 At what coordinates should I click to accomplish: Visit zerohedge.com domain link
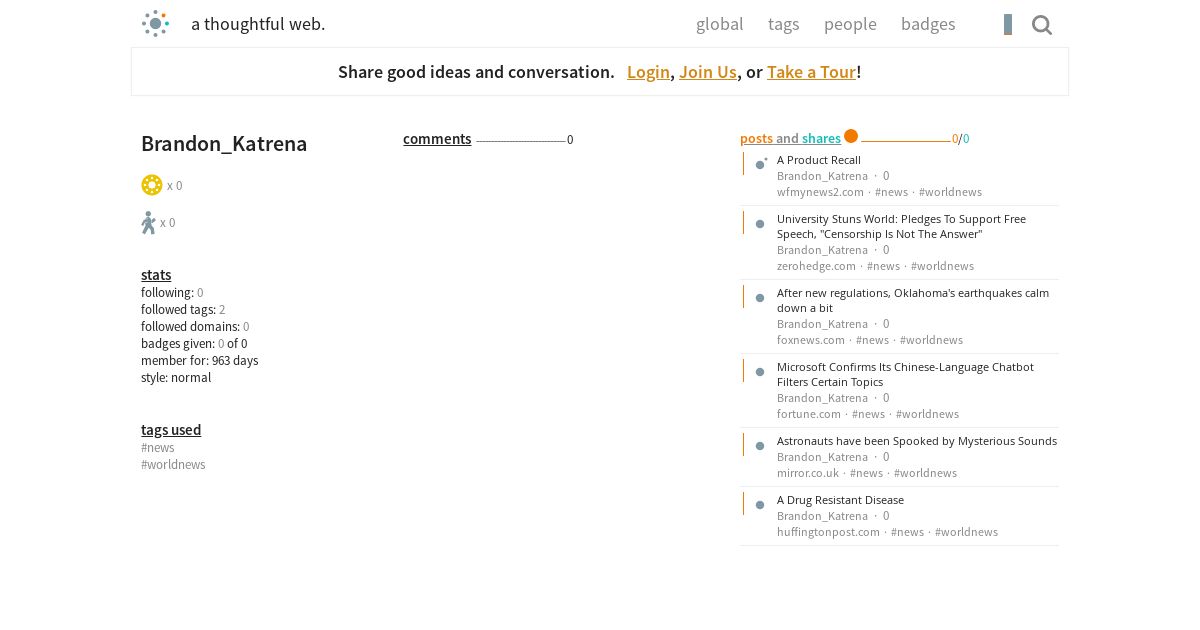(x=816, y=266)
